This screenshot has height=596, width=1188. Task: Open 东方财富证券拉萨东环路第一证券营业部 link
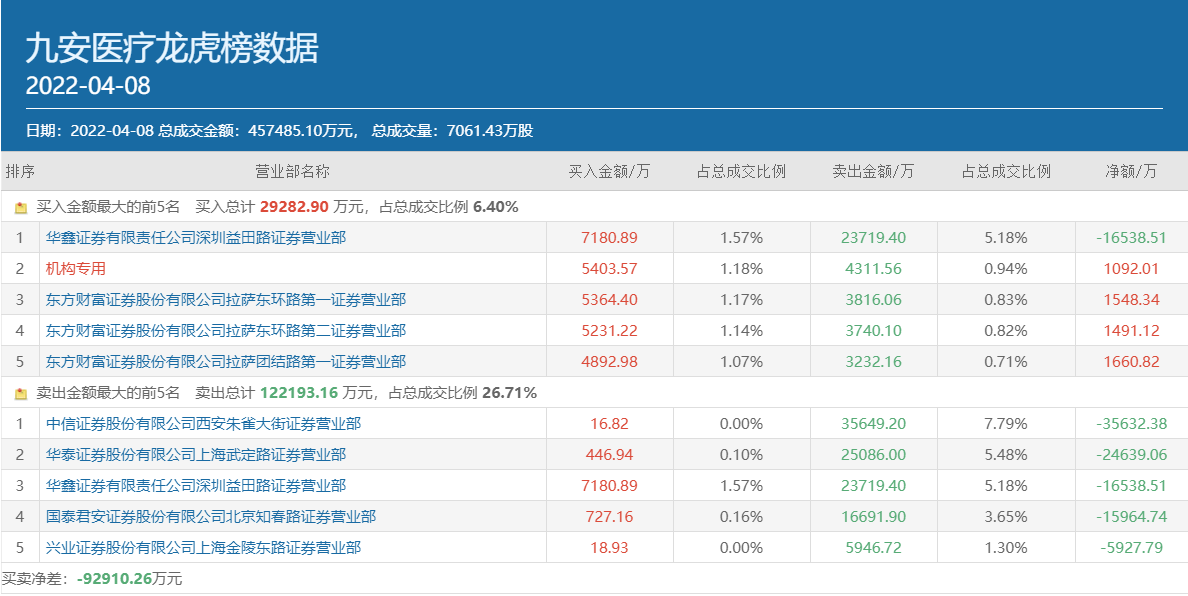(x=226, y=300)
